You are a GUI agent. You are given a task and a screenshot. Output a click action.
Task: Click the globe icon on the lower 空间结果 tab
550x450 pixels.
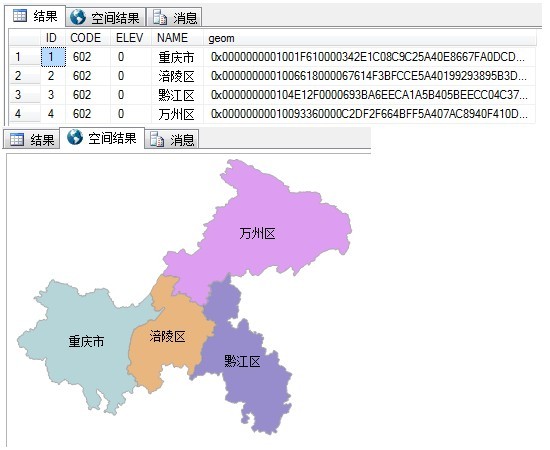tap(75, 137)
